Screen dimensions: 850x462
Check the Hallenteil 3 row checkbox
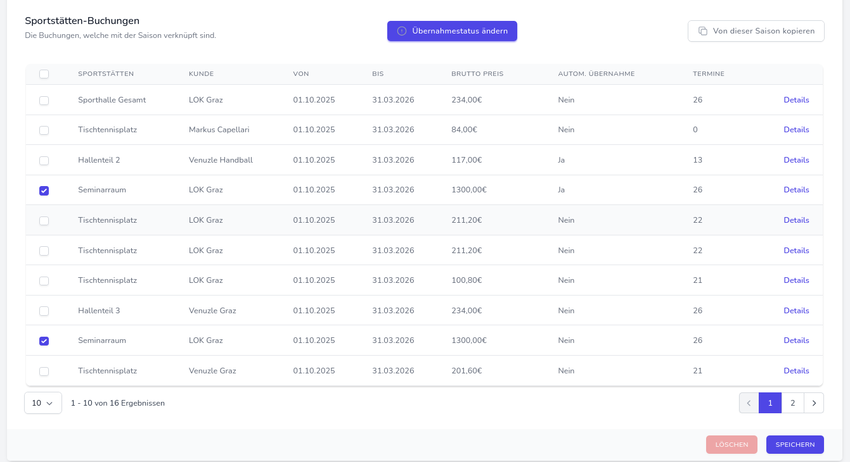(44, 311)
